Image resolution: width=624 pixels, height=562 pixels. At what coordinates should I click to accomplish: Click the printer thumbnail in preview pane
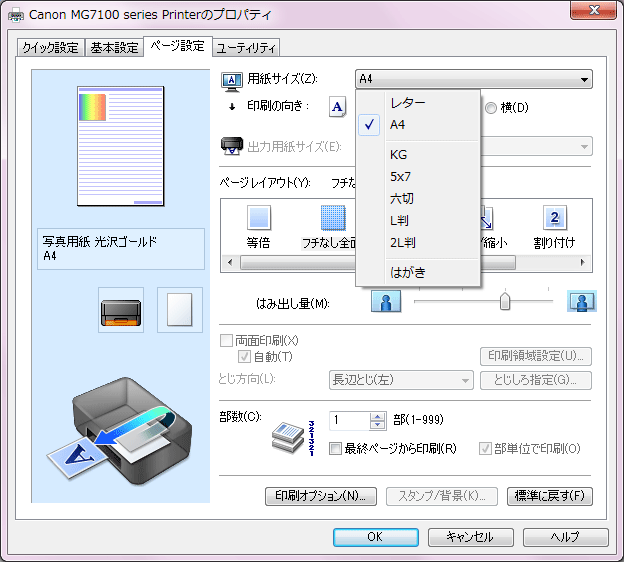pyautogui.click(x=121, y=310)
